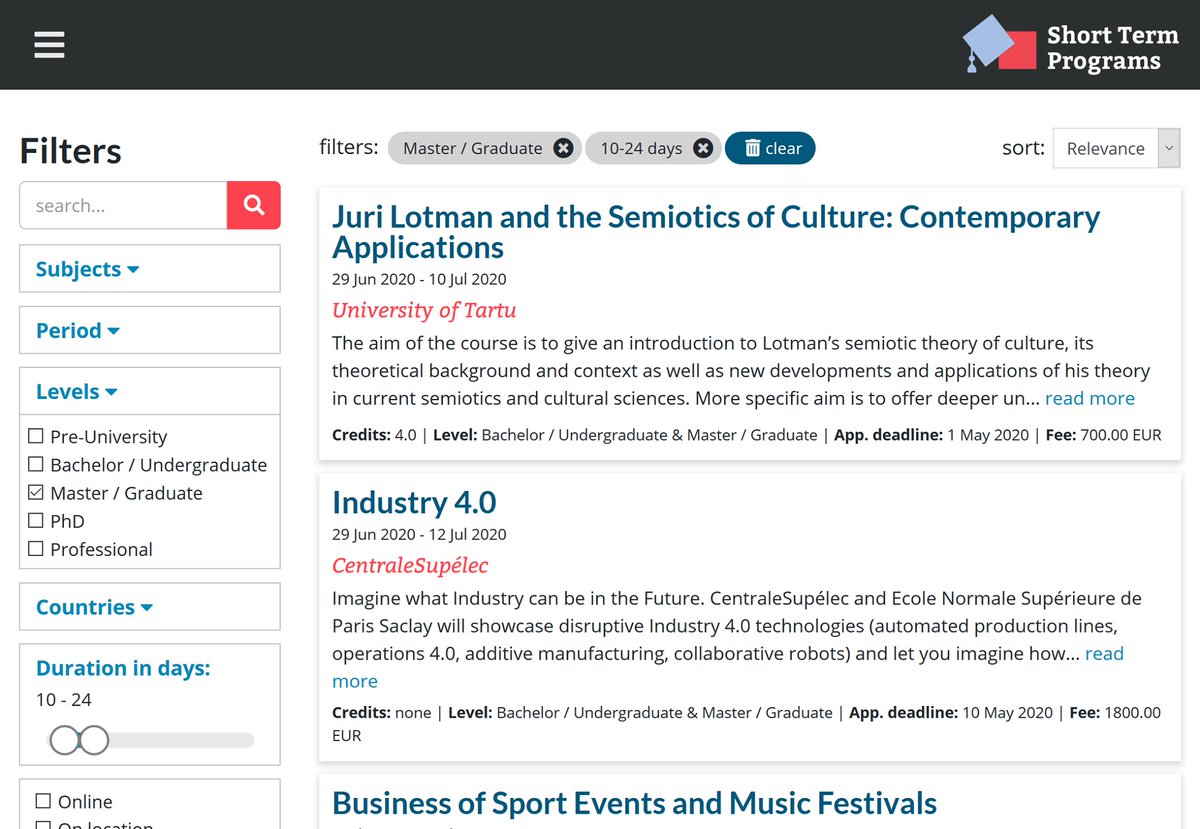1200x829 pixels.
Task: Check the PhD level checkbox
Action: point(36,520)
